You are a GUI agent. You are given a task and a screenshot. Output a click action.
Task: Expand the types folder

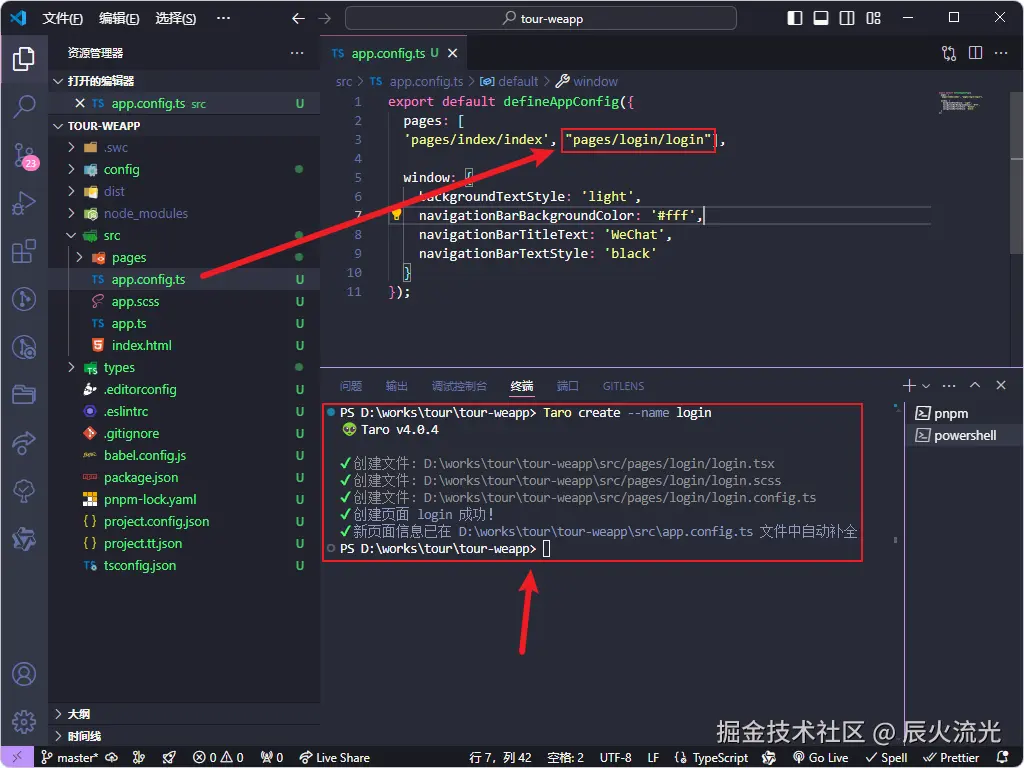tap(71, 368)
